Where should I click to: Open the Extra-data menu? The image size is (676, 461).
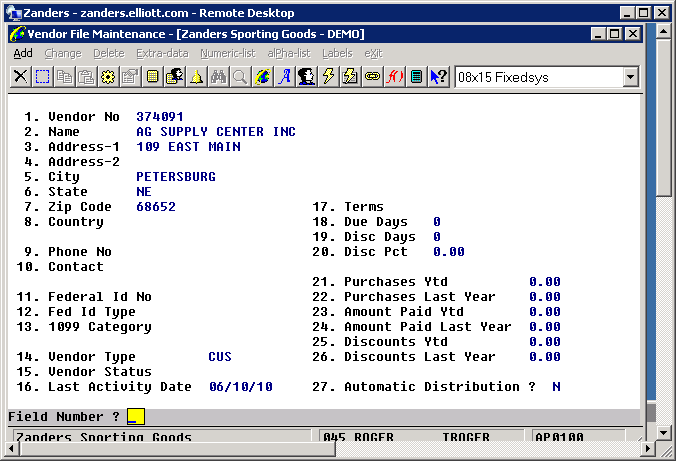click(162, 53)
